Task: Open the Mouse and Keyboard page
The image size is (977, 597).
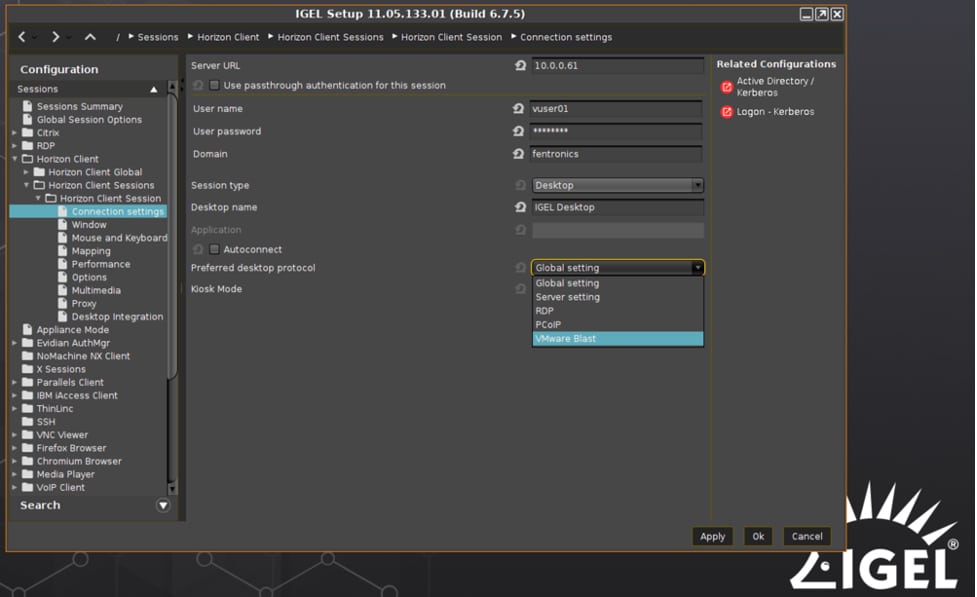Action: [119, 238]
